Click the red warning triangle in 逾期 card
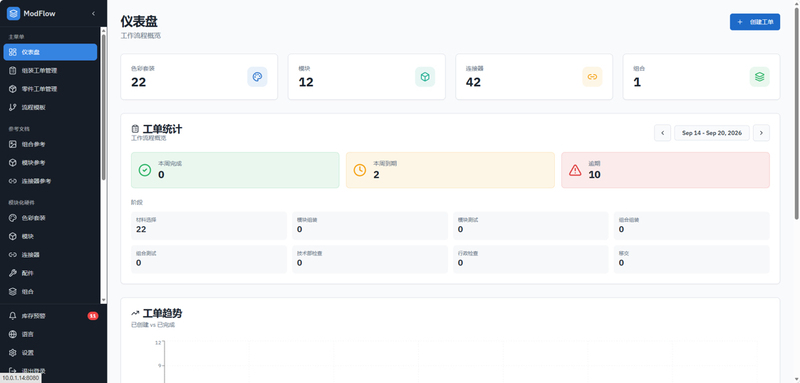 575,170
